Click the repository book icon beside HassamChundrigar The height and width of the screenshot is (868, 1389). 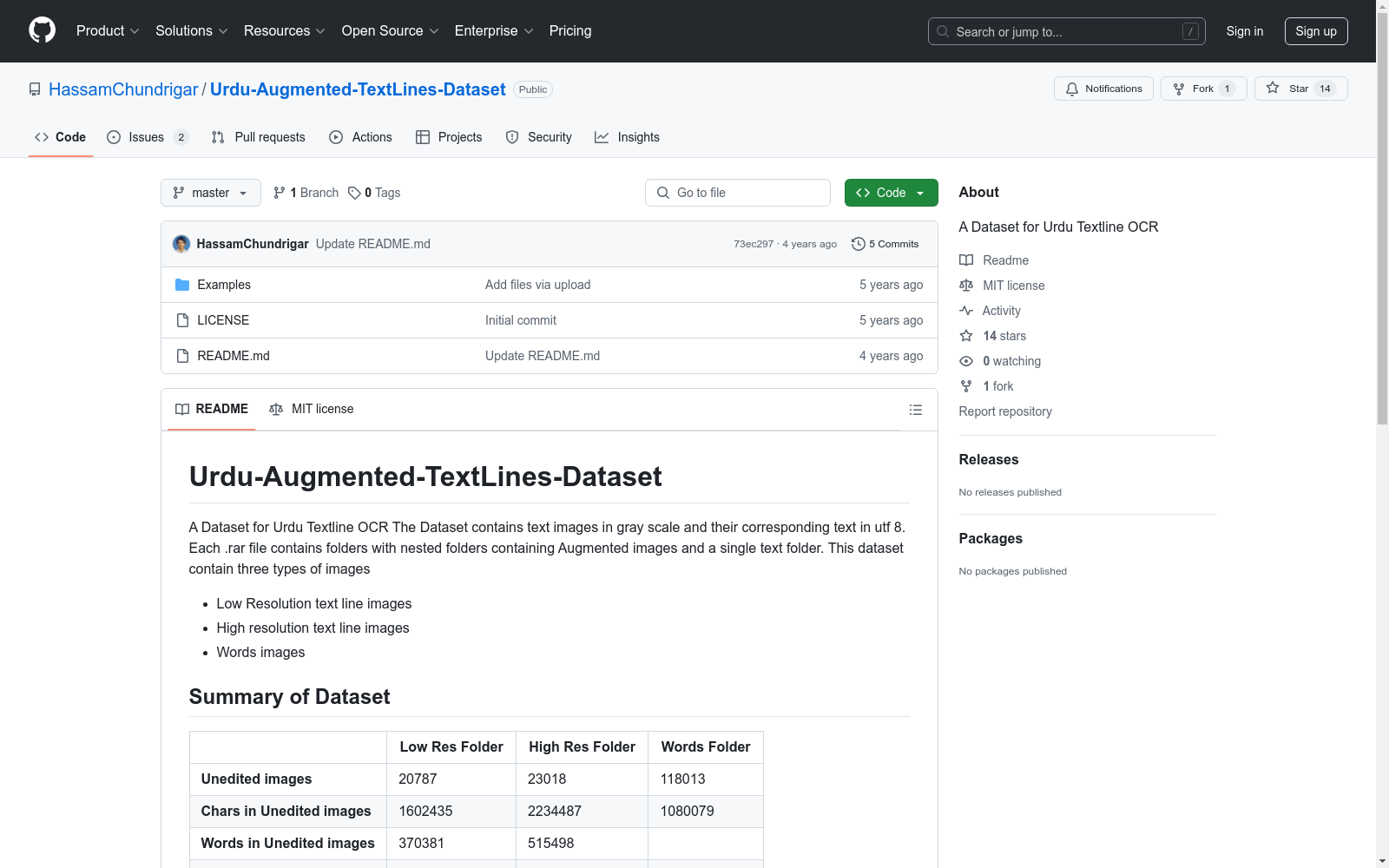click(35, 89)
